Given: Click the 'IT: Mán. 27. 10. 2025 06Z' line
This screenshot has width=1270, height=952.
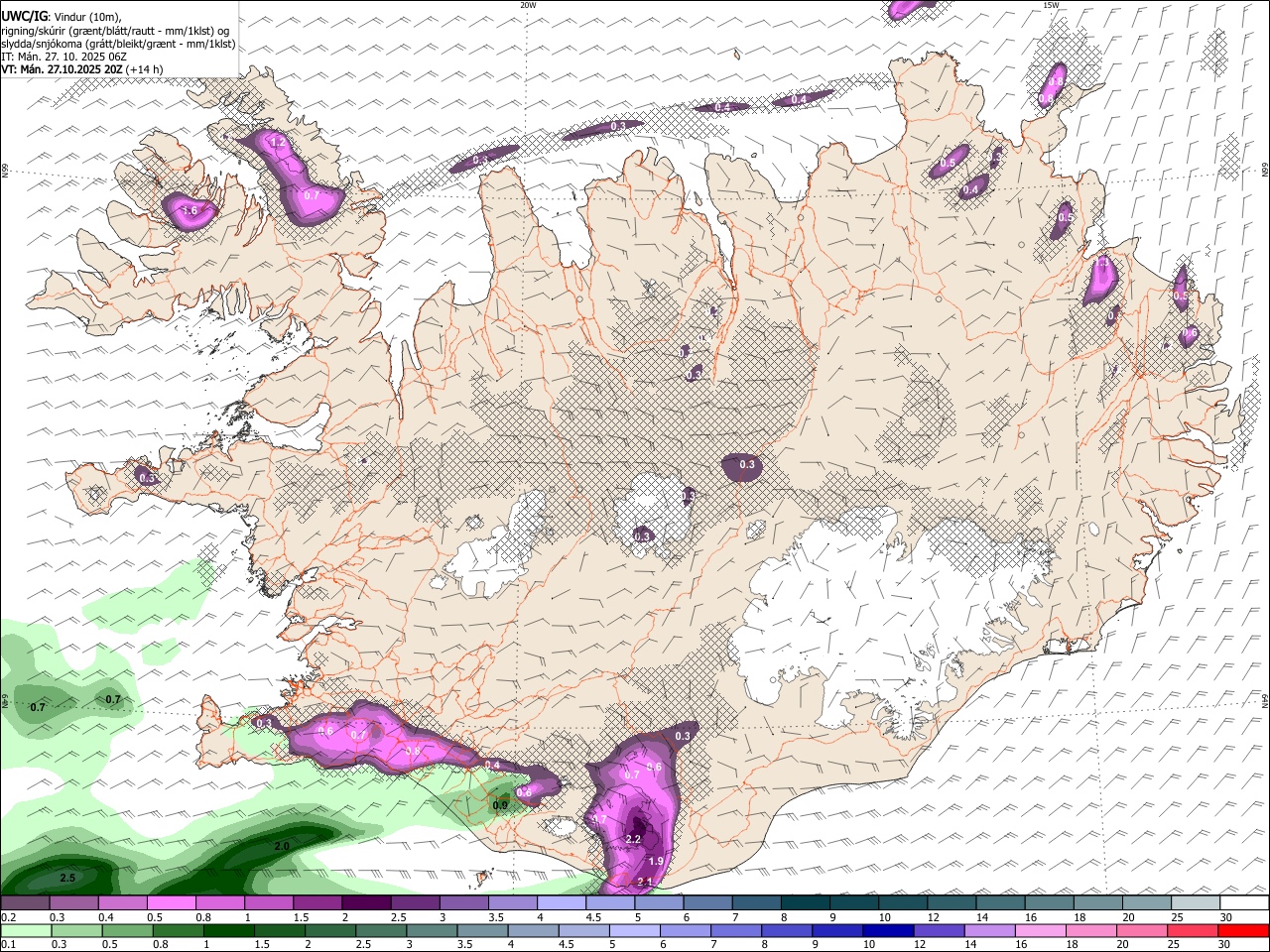Looking at the screenshot, I should click(63, 57).
